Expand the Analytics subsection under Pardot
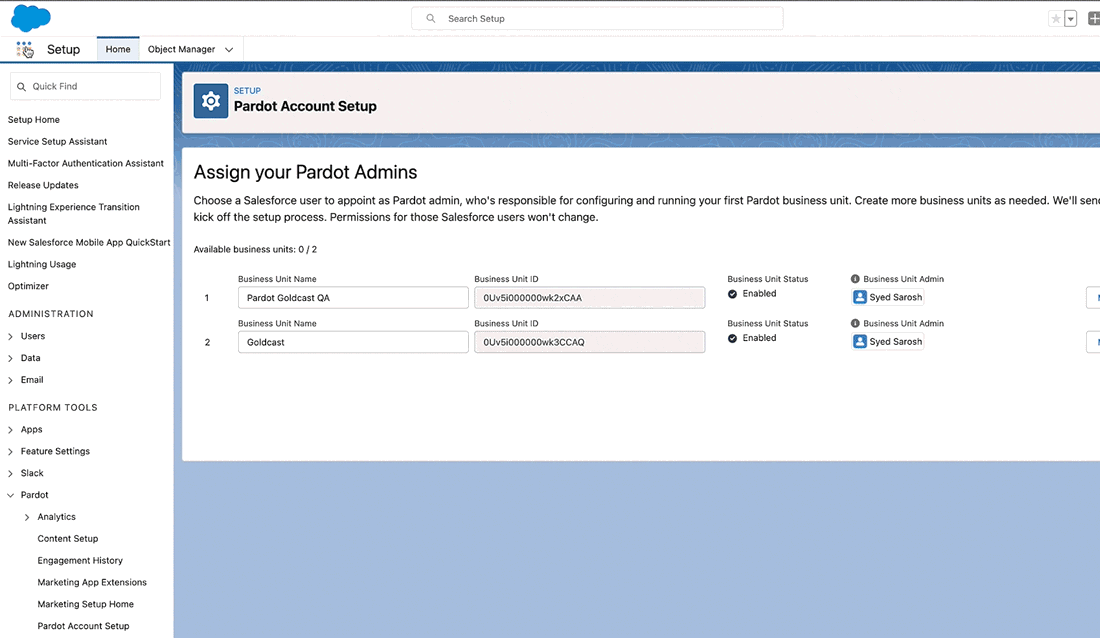Image resolution: width=1100 pixels, height=638 pixels. coord(27,517)
